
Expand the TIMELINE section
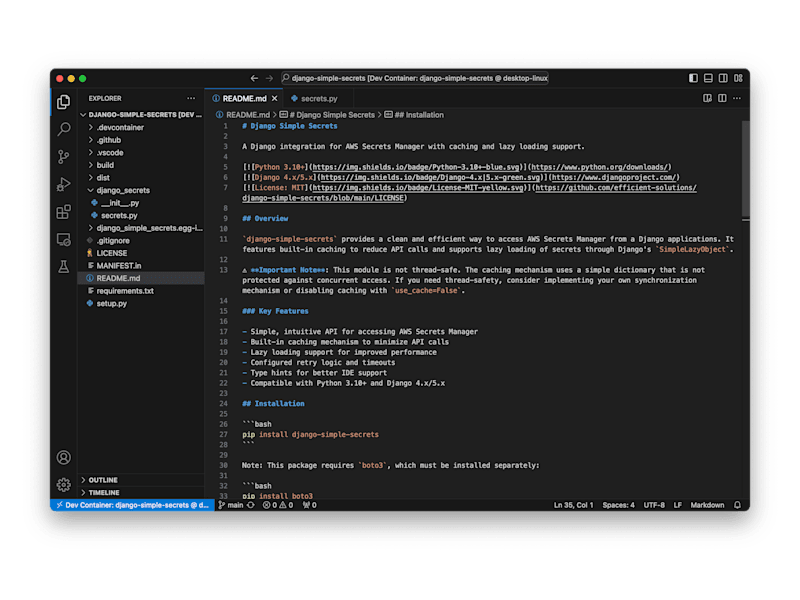[141, 492]
